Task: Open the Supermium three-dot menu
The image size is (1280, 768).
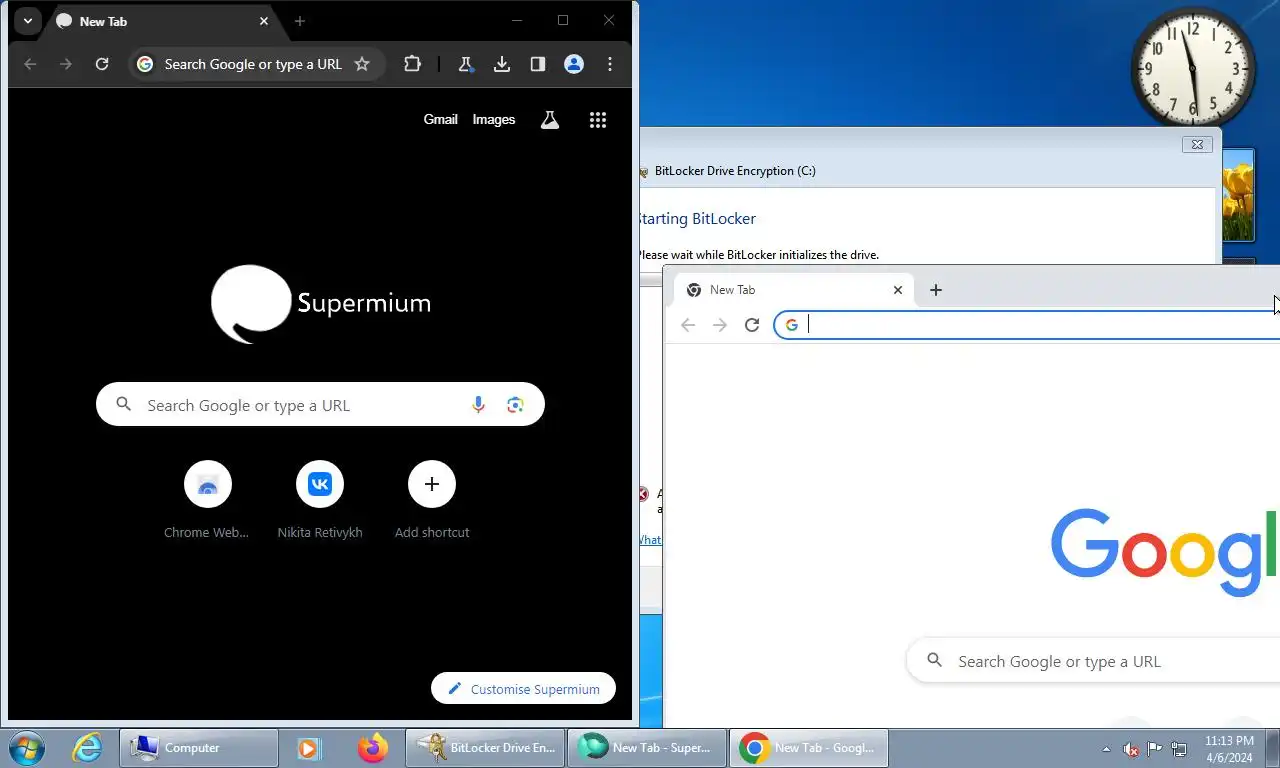Action: (x=610, y=64)
